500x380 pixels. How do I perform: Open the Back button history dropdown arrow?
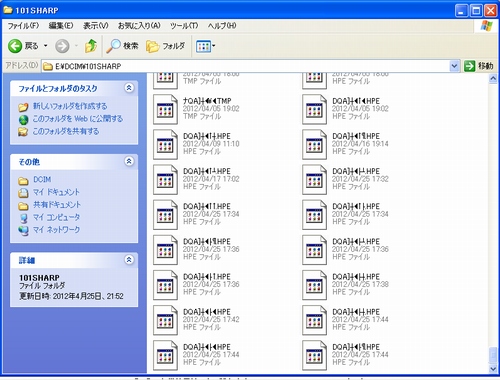45,46
